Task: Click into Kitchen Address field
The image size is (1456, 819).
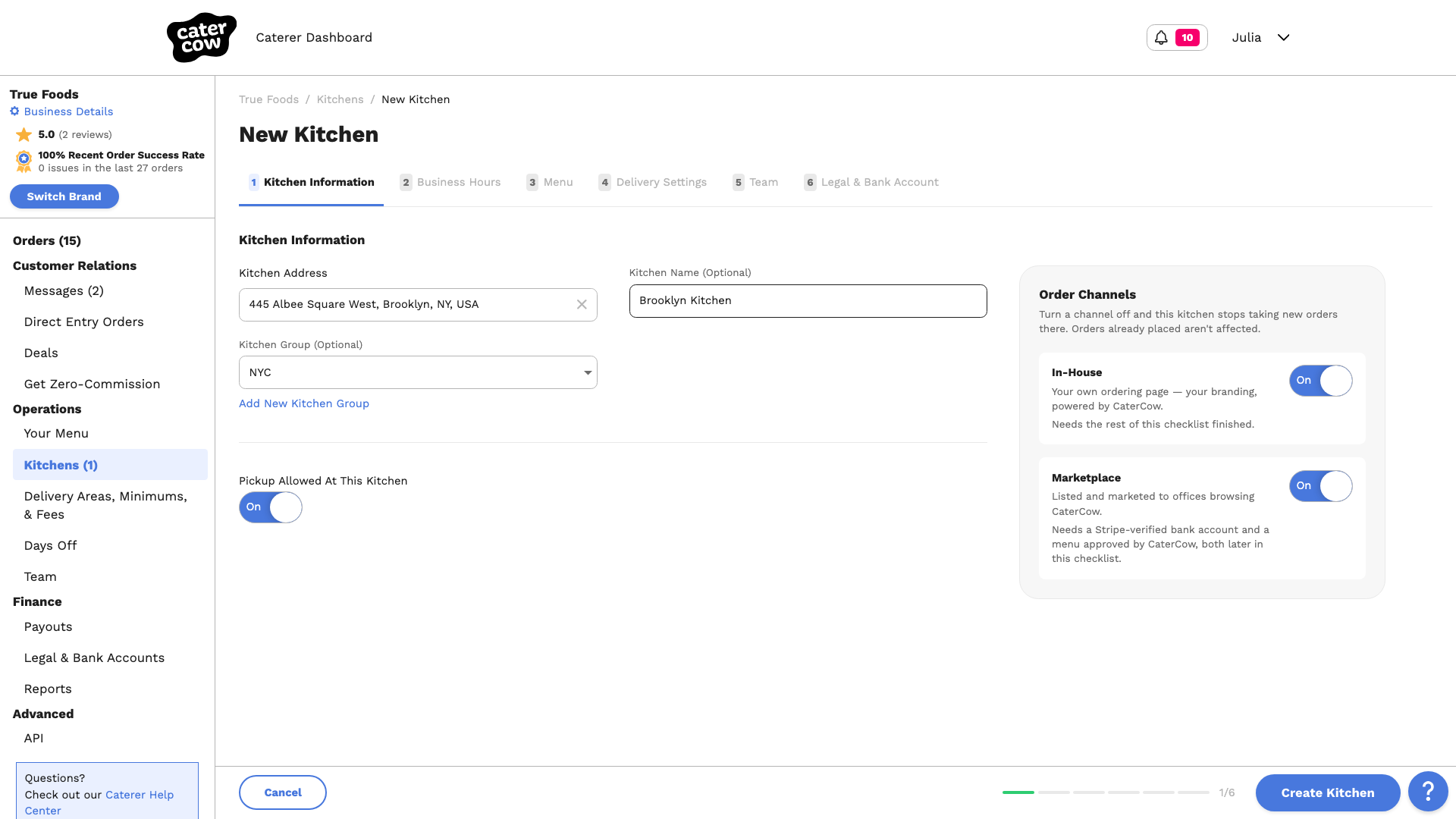Action: pos(418,305)
